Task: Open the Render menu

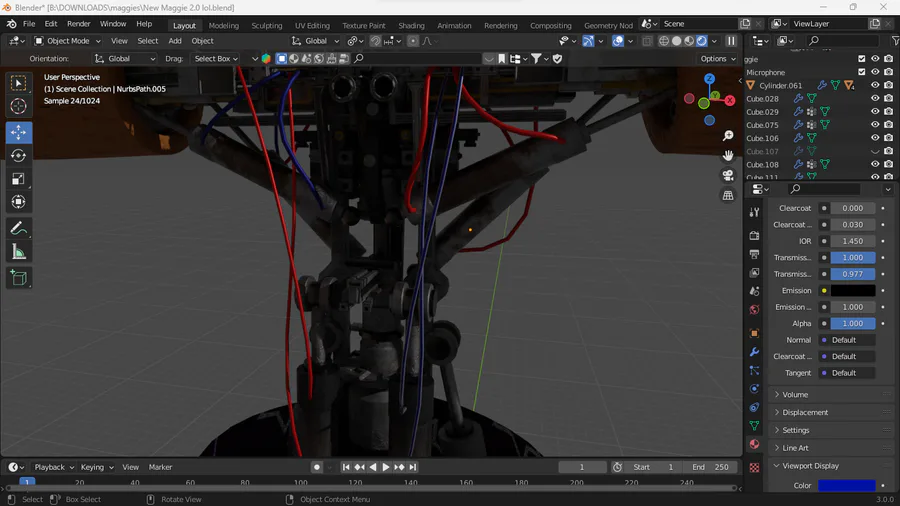Action: 78,24
